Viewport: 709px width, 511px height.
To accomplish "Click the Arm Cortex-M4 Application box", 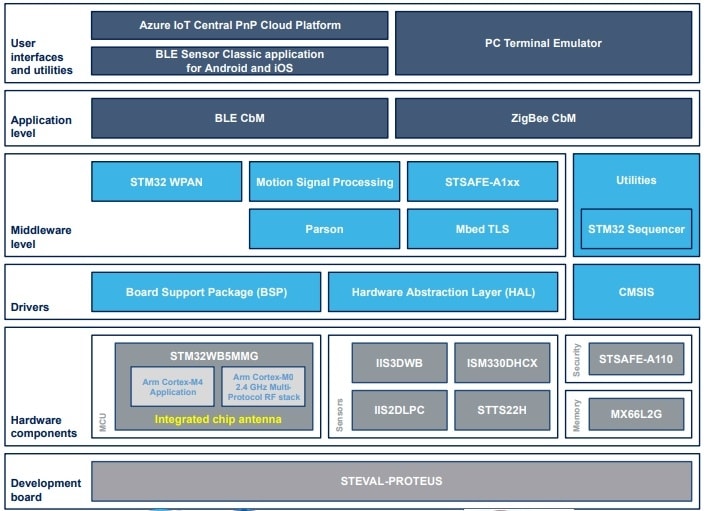I will [171, 387].
